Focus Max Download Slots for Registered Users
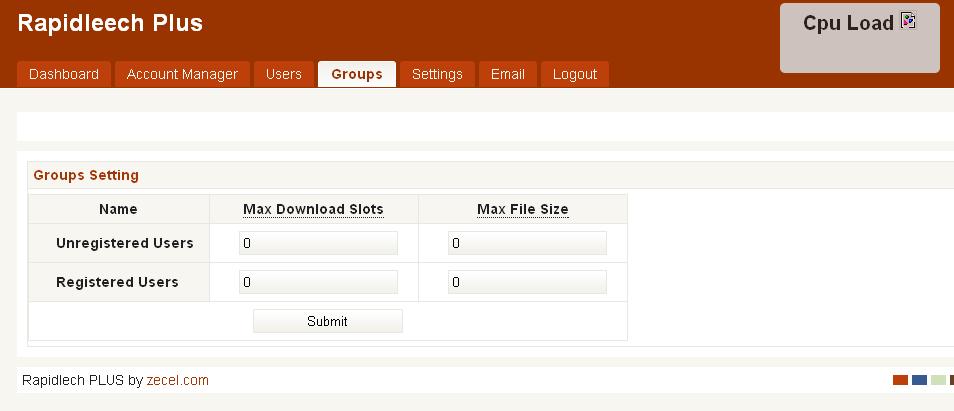 click(x=318, y=282)
